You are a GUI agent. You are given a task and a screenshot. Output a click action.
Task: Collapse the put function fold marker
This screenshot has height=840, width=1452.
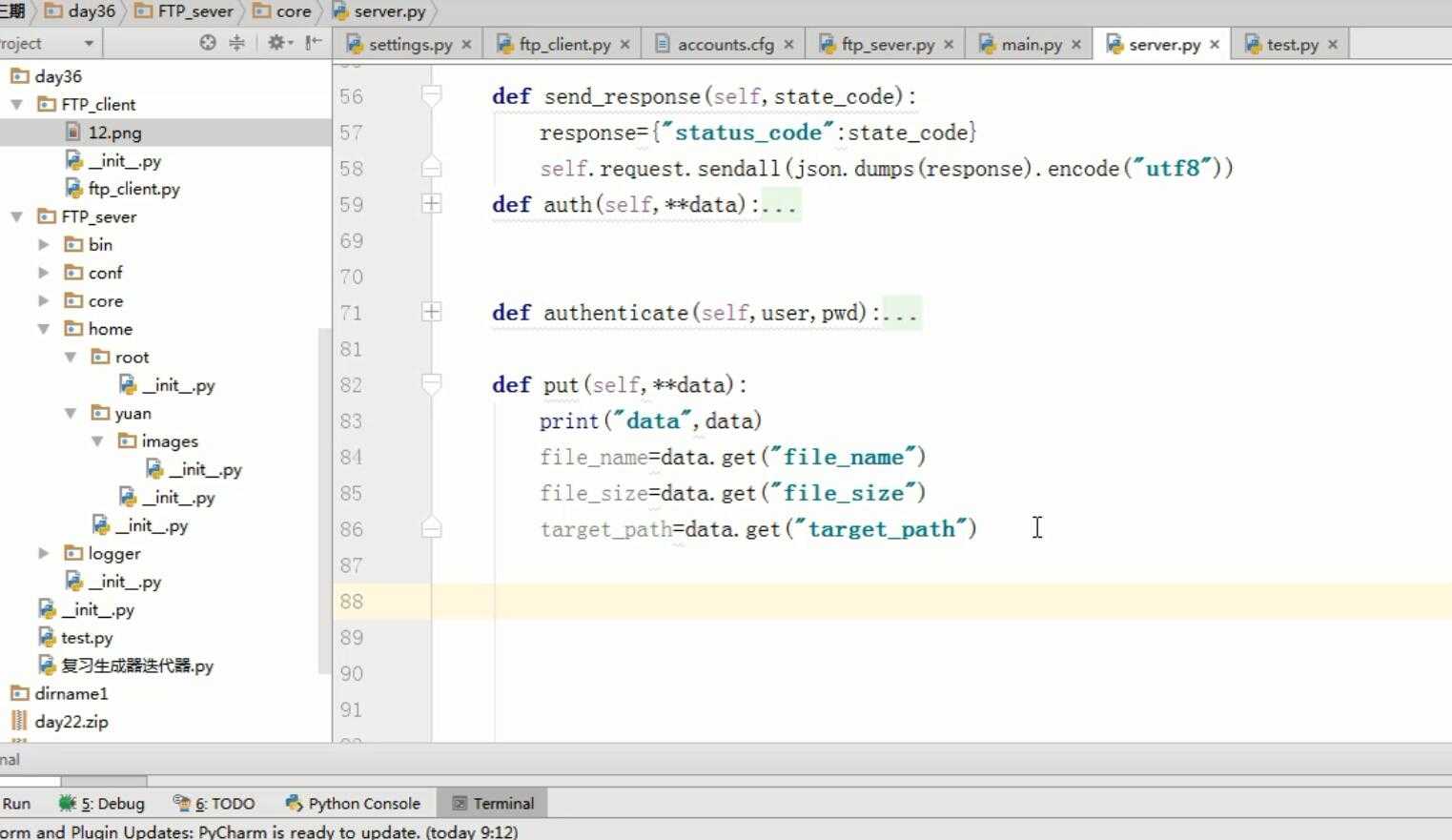[x=431, y=384]
